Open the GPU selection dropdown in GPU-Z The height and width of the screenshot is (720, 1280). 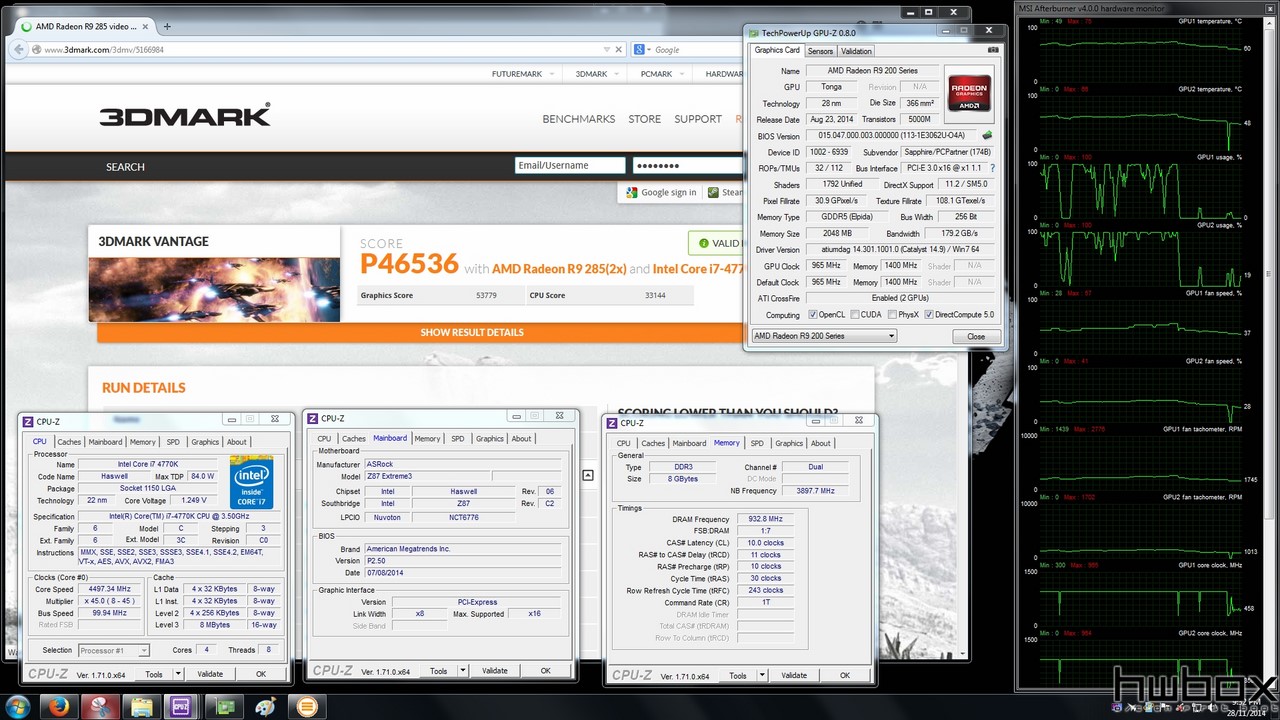(x=824, y=336)
